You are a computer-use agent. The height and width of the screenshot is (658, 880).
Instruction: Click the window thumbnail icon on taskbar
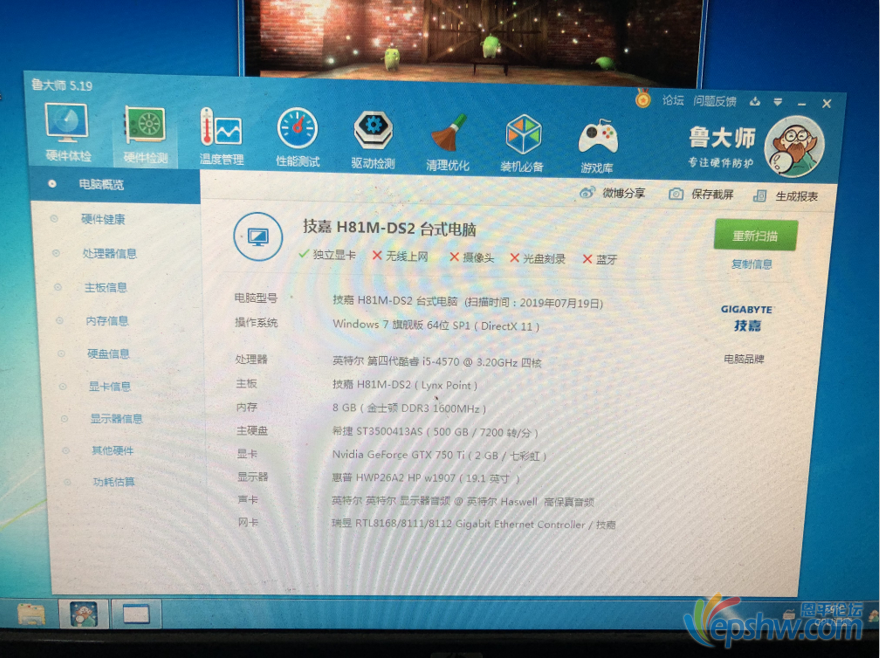[x=136, y=614]
